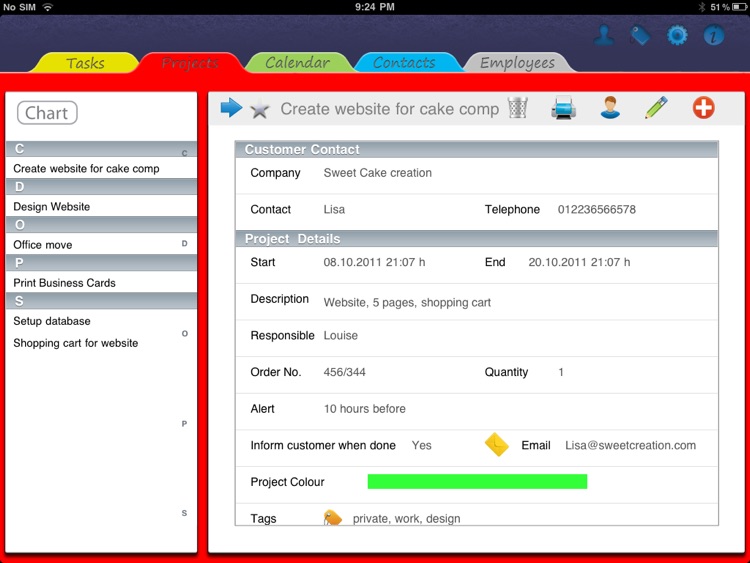Screen dimensions: 750x563
Task: Click the orange tag icon beside Tags
Action: 332,518
